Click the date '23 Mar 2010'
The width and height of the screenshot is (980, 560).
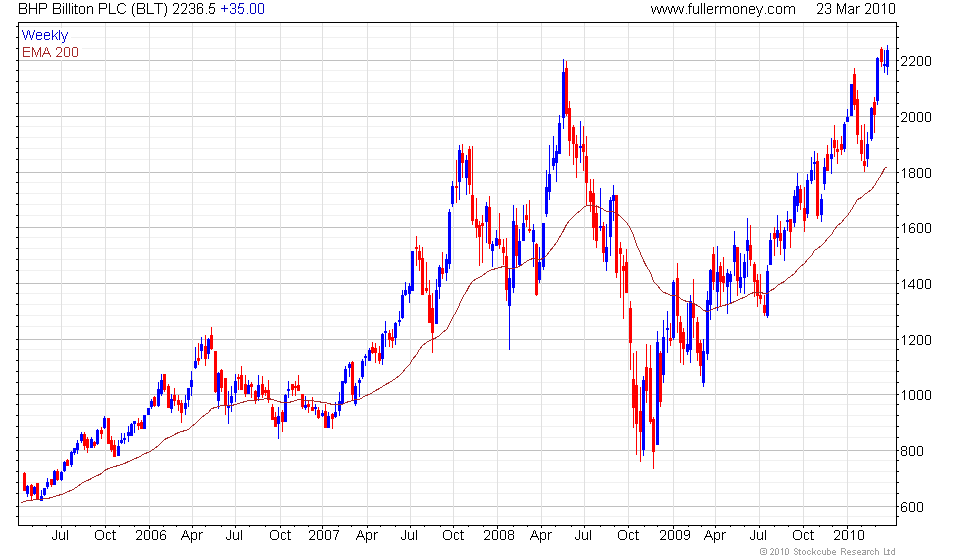pyautogui.click(x=856, y=9)
